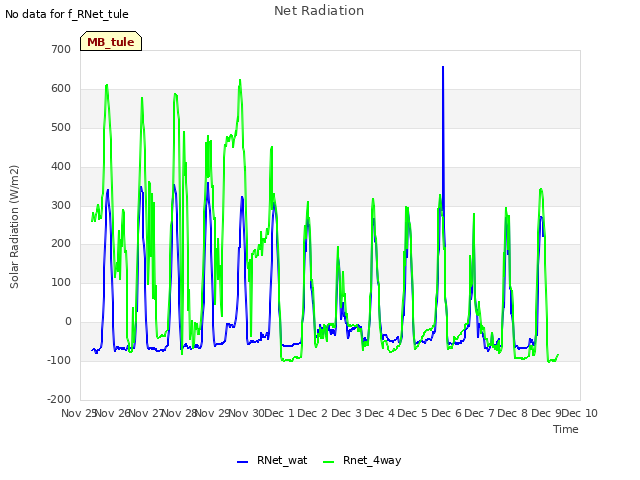Toggle the Rnet_4way legend entry
Screen dimensions: 640x480
pos(362,460)
